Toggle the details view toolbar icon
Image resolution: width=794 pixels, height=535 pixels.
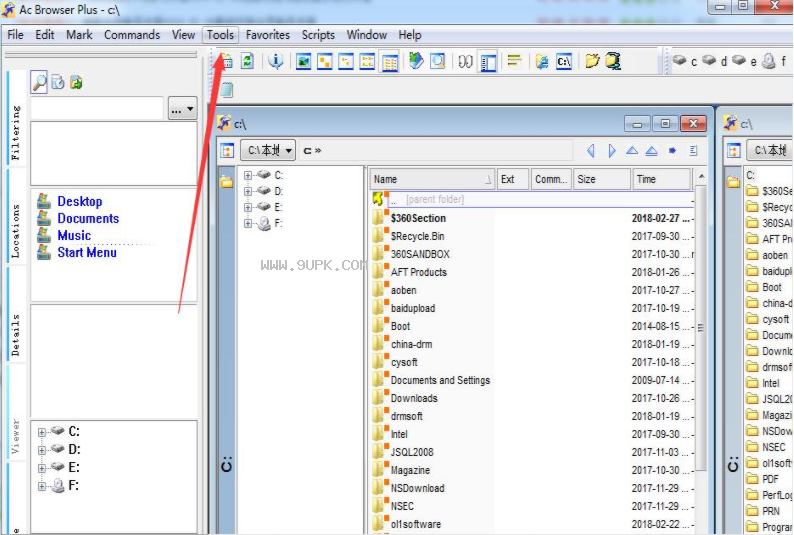[x=389, y=63]
